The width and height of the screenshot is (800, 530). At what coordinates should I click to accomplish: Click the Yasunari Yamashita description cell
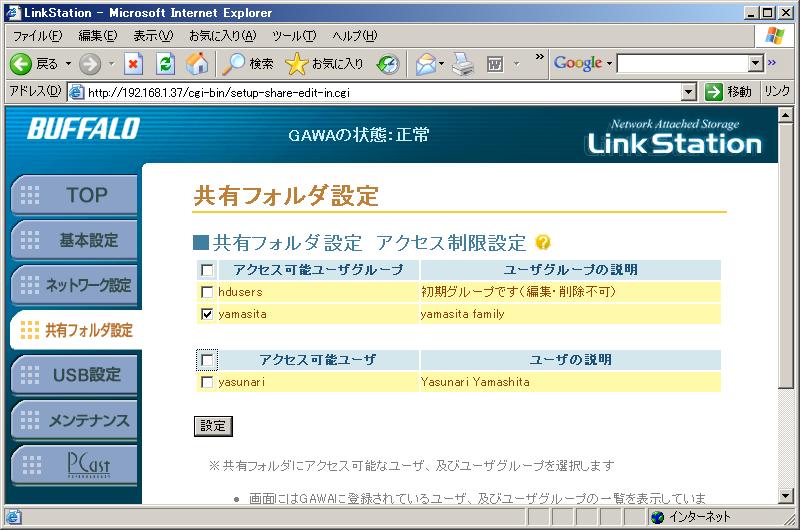570,382
